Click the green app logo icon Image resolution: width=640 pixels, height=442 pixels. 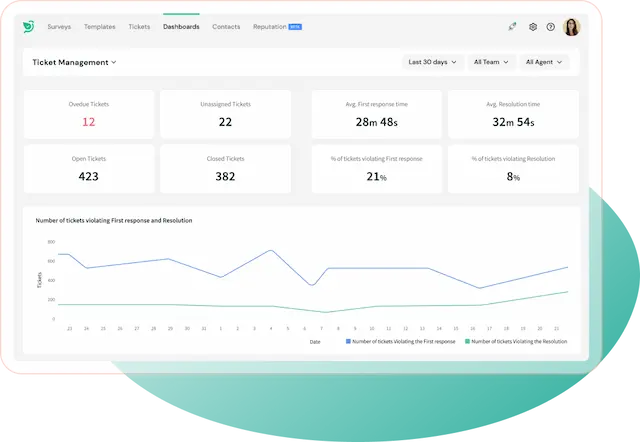click(x=29, y=27)
